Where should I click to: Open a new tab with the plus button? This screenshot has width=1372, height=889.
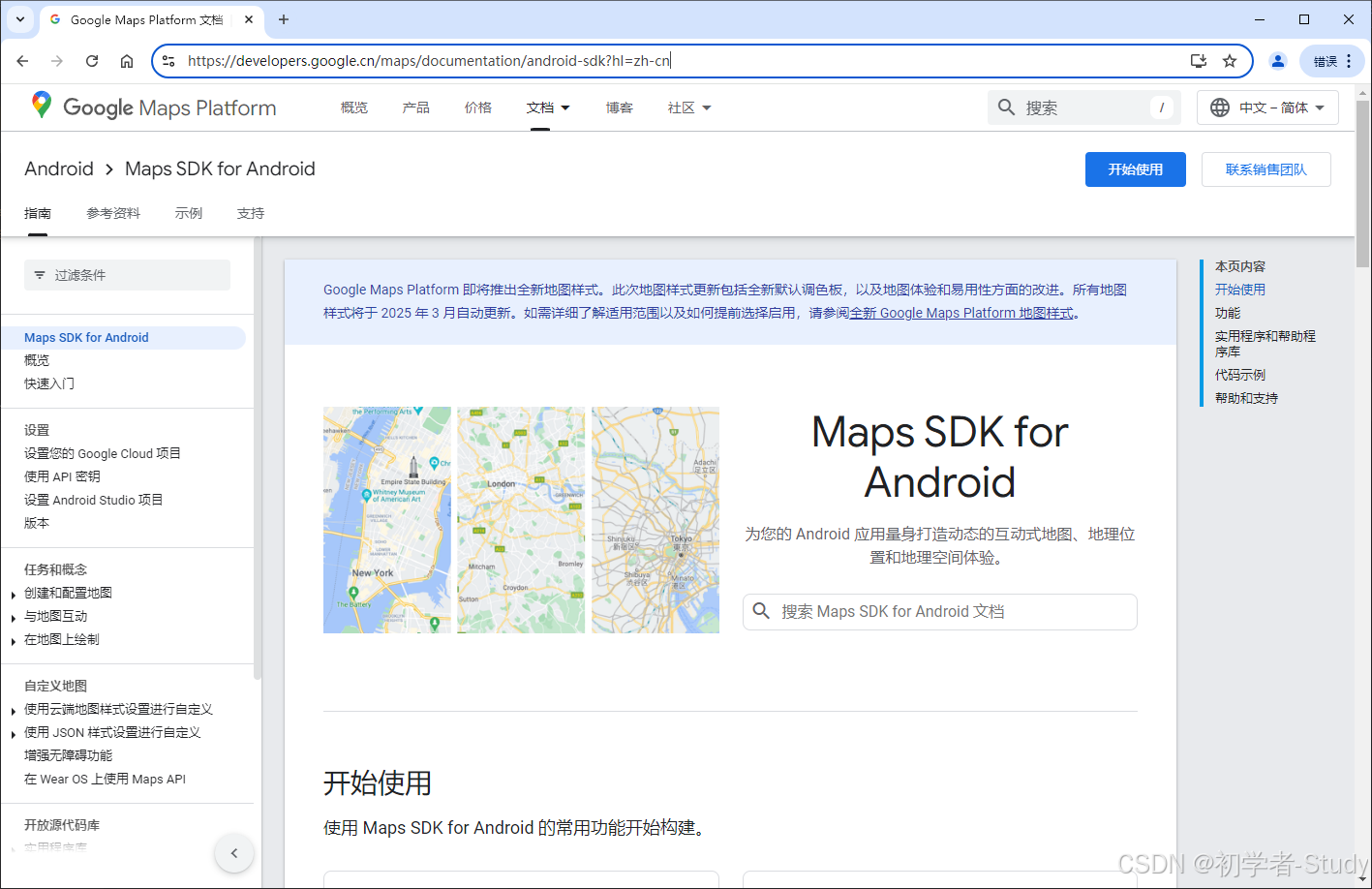pyautogui.click(x=284, y=19)
